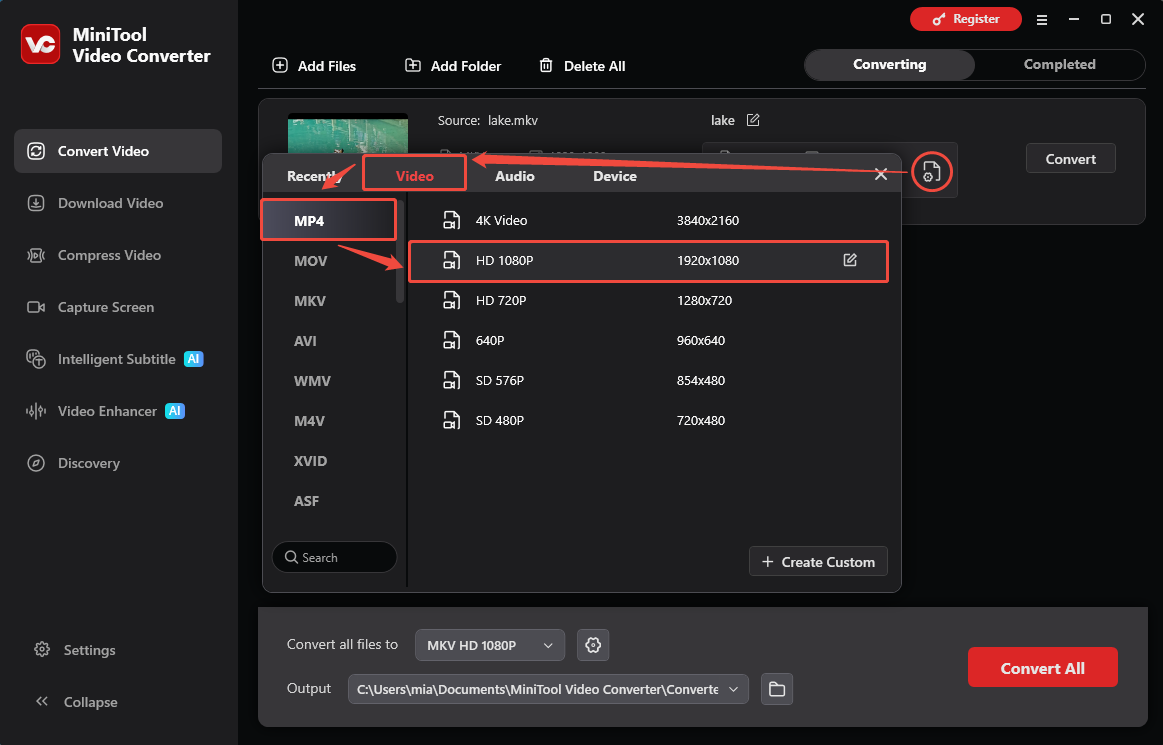1163x745 pixels.
Task: Click the open output folder icon
Action: click(x=777, y=689)
